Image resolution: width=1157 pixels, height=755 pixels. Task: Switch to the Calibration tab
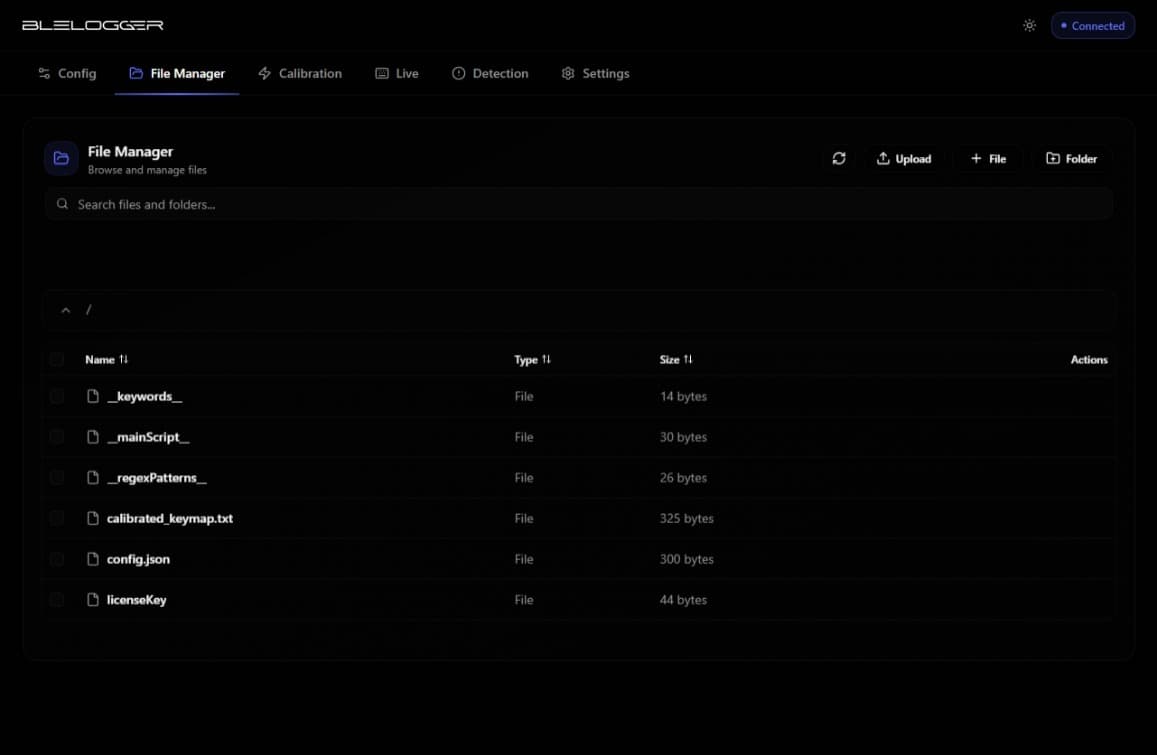300,73
